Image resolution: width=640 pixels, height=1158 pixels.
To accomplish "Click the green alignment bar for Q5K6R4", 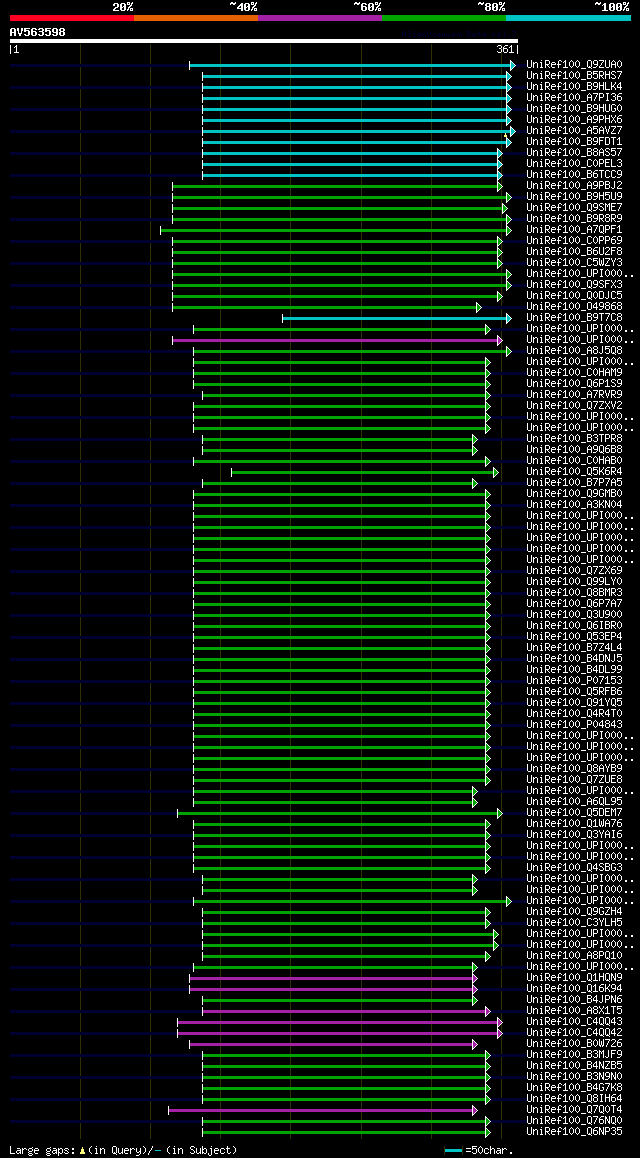I will [x=365, y=472].
